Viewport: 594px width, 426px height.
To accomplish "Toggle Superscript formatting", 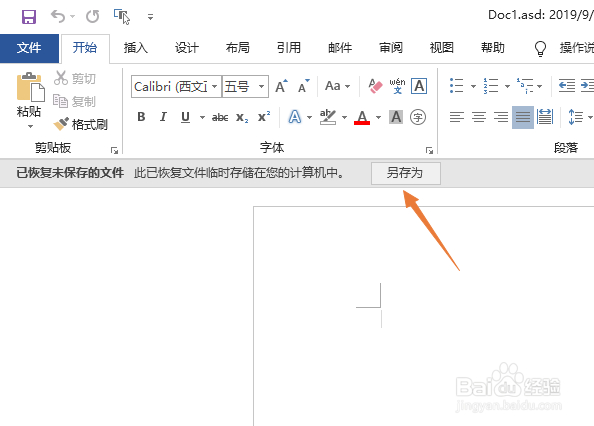I will coord(264,117).
